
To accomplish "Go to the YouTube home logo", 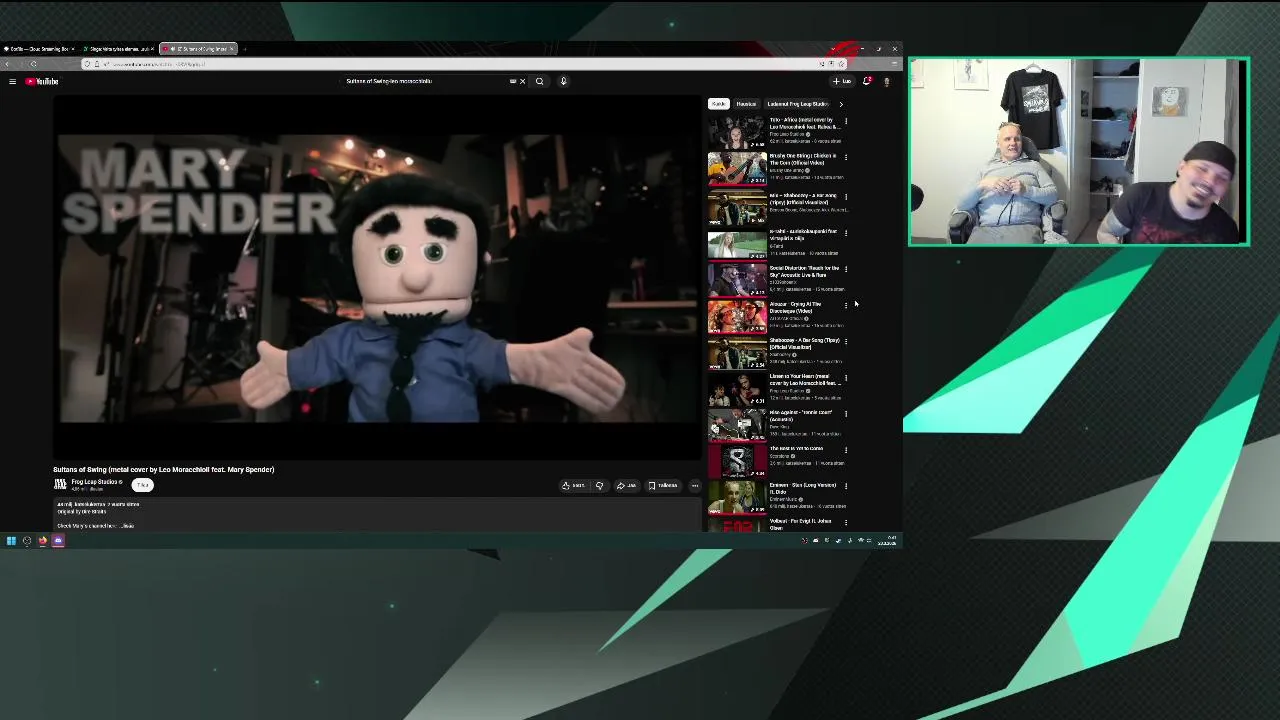I will pyautogui.click(x=42, y=81).
